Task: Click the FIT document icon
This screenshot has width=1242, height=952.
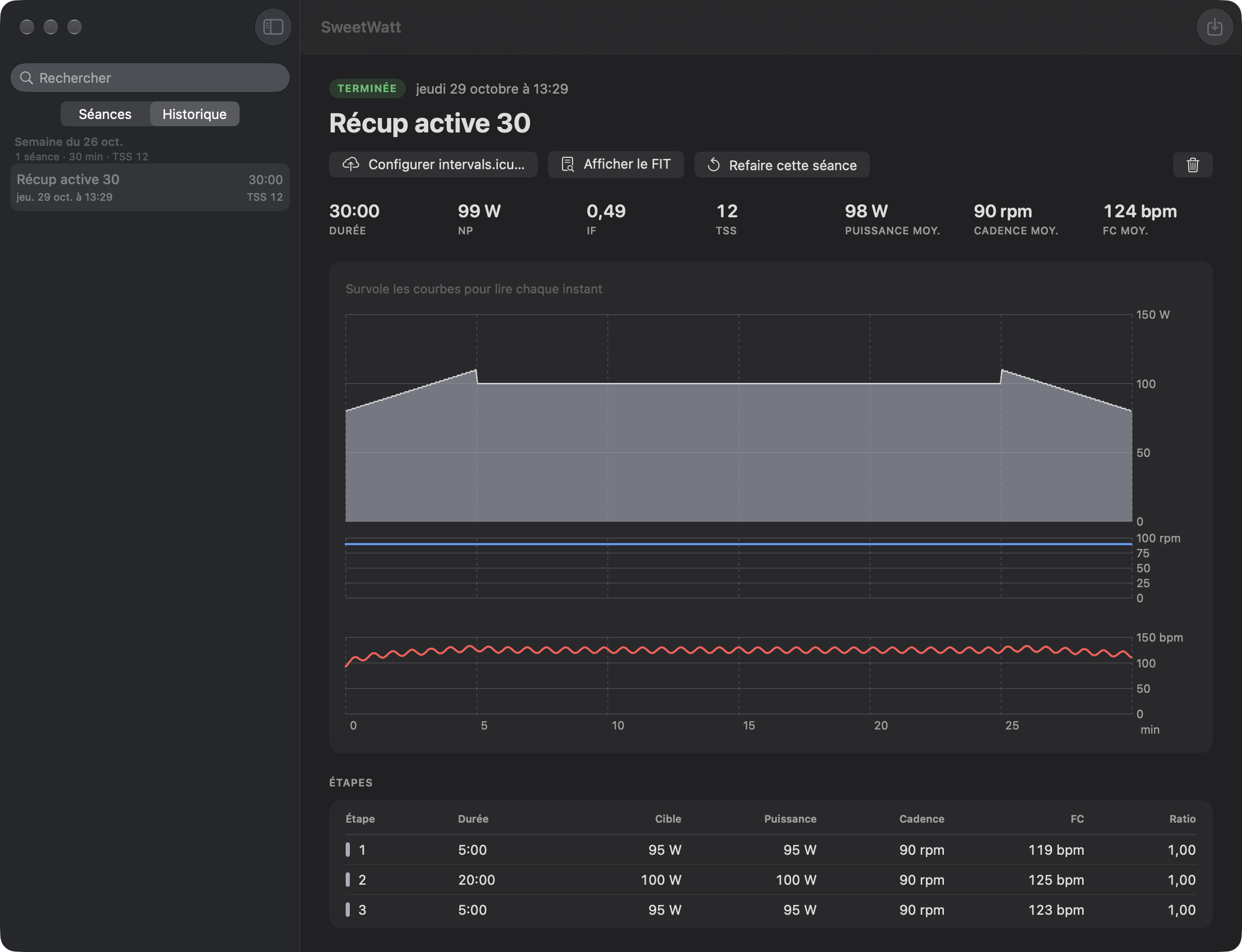Action: (x=567, y=165)
